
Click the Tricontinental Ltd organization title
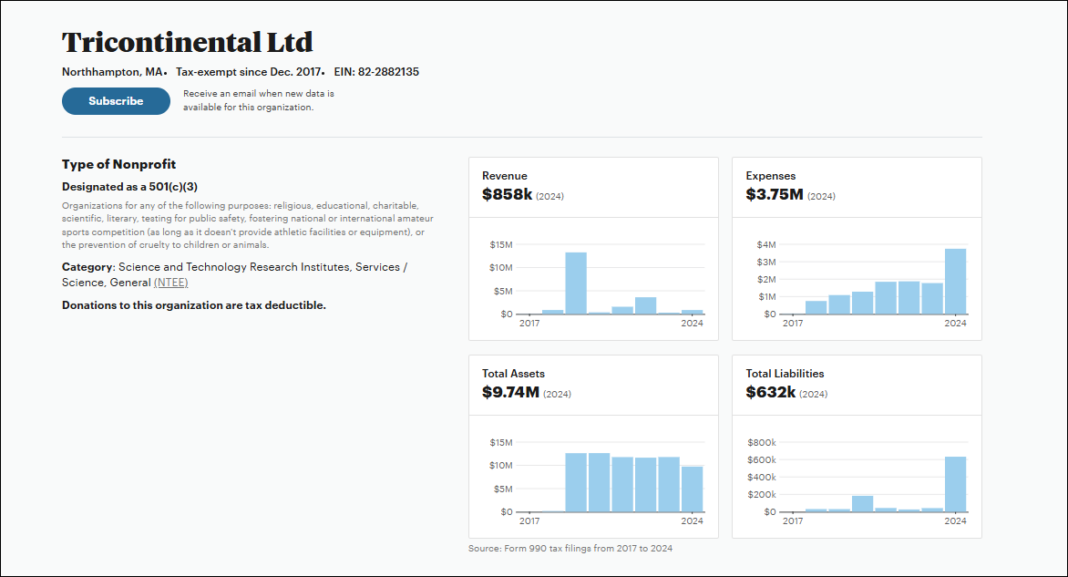pos(187,43)
